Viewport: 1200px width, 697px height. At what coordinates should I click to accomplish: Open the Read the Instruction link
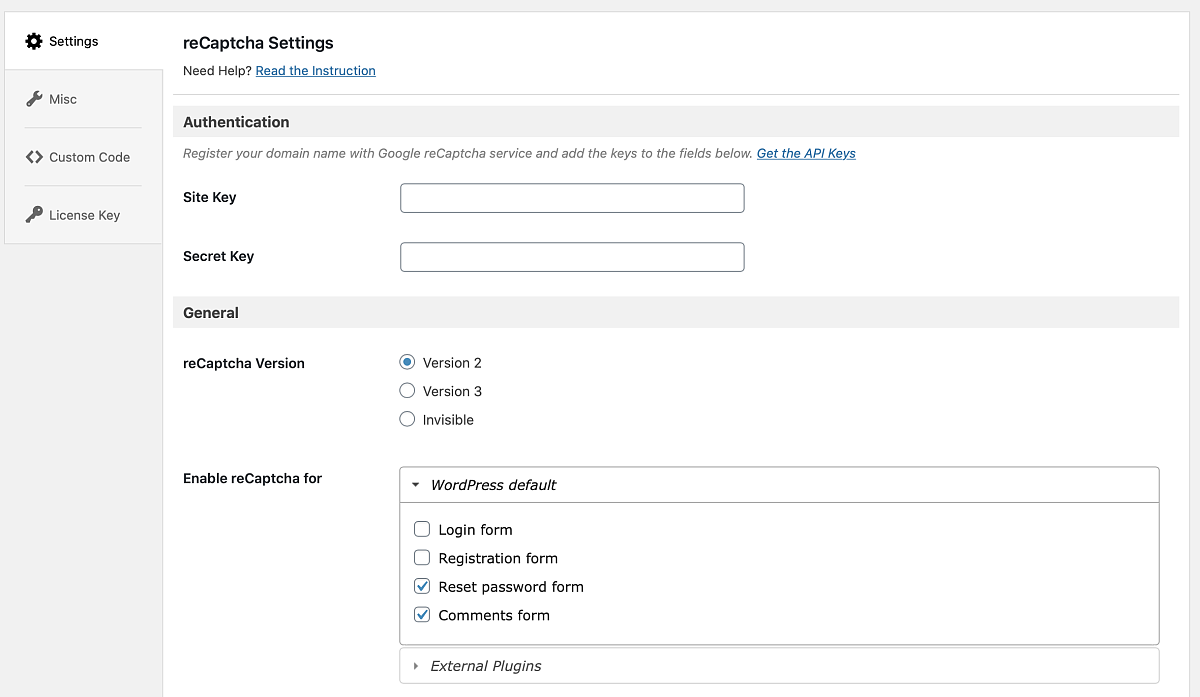315,71
